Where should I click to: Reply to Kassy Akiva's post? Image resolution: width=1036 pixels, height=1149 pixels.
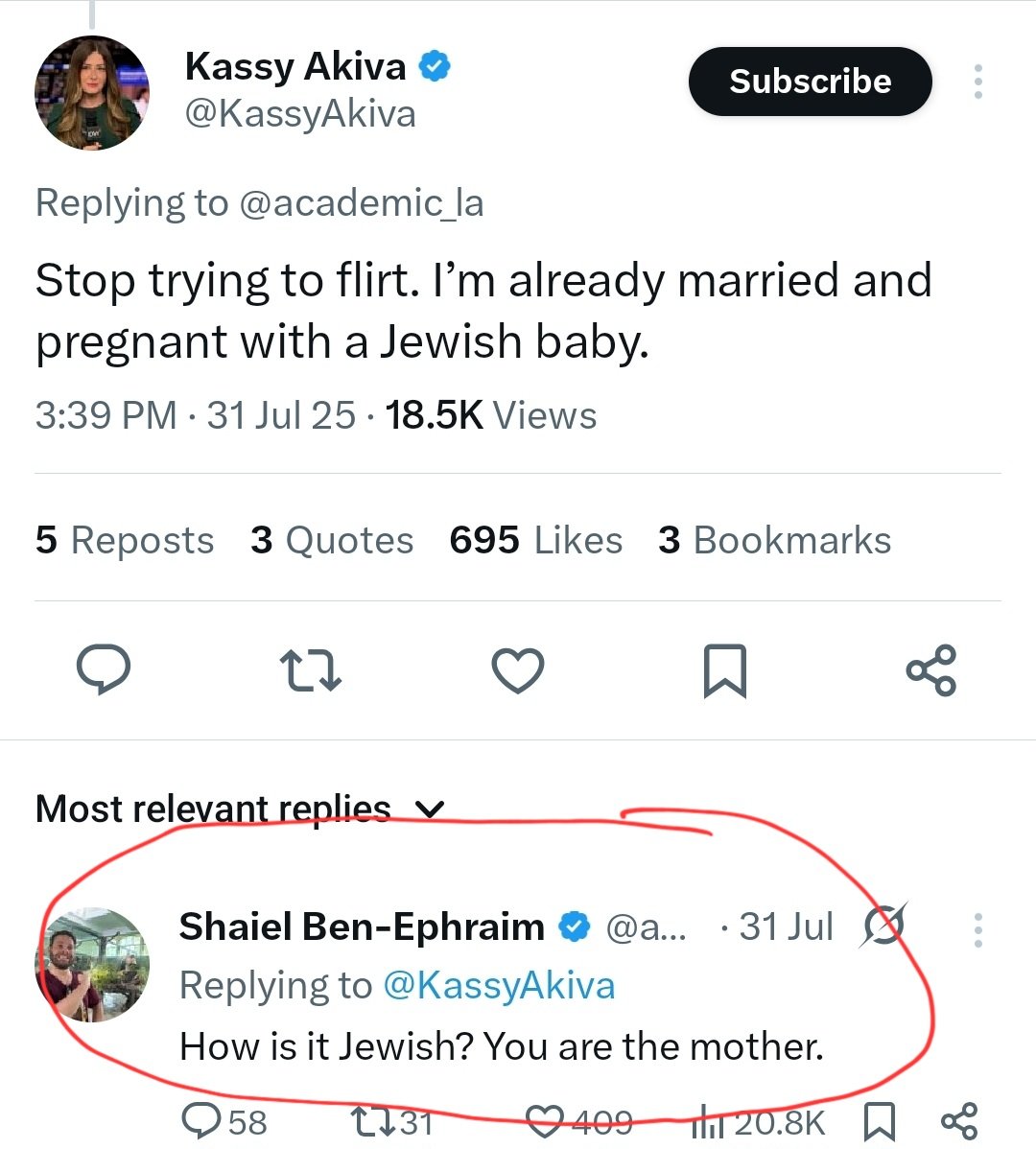[x=104, y=669]
